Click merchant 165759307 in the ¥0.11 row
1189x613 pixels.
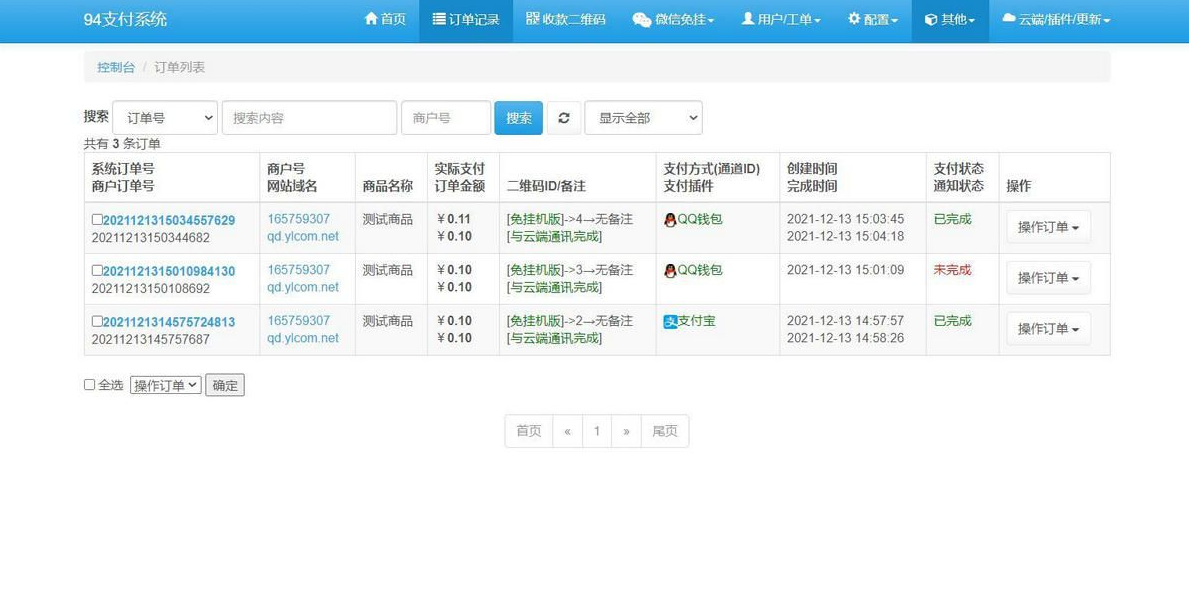click(299, 218)
